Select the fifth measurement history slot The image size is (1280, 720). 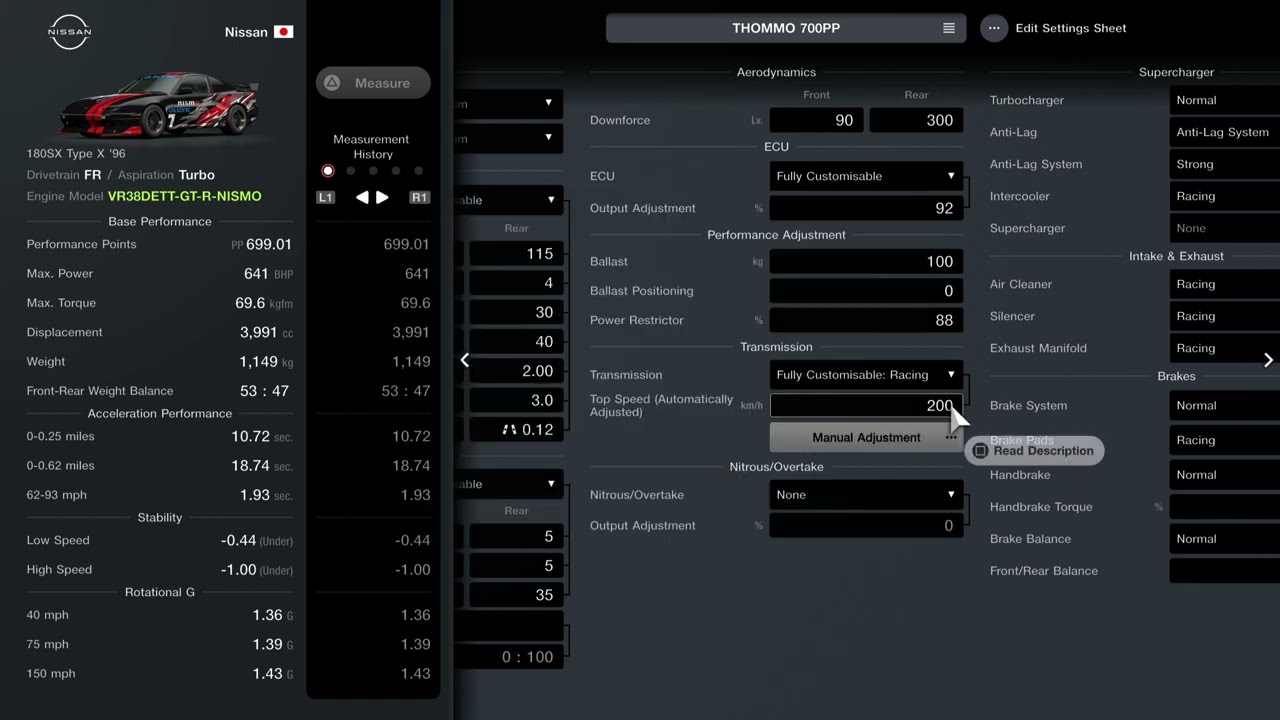tap(419, 171)
